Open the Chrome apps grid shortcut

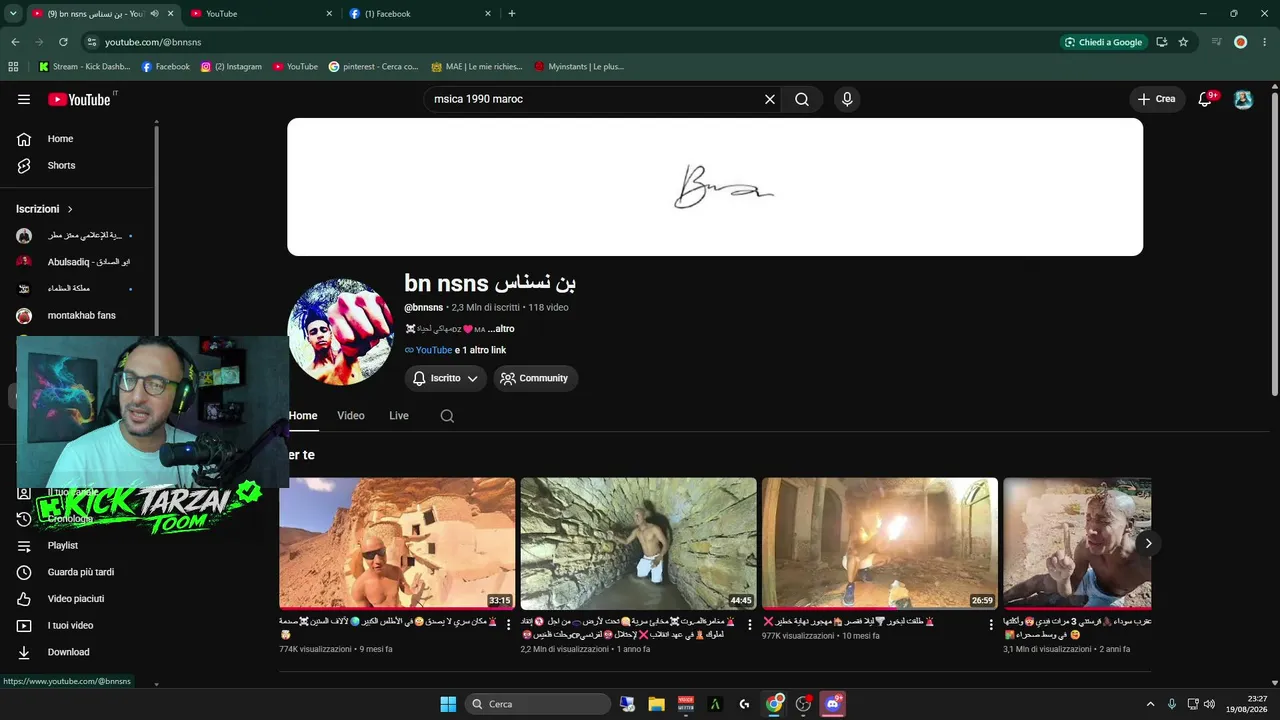tap(13, 67)
